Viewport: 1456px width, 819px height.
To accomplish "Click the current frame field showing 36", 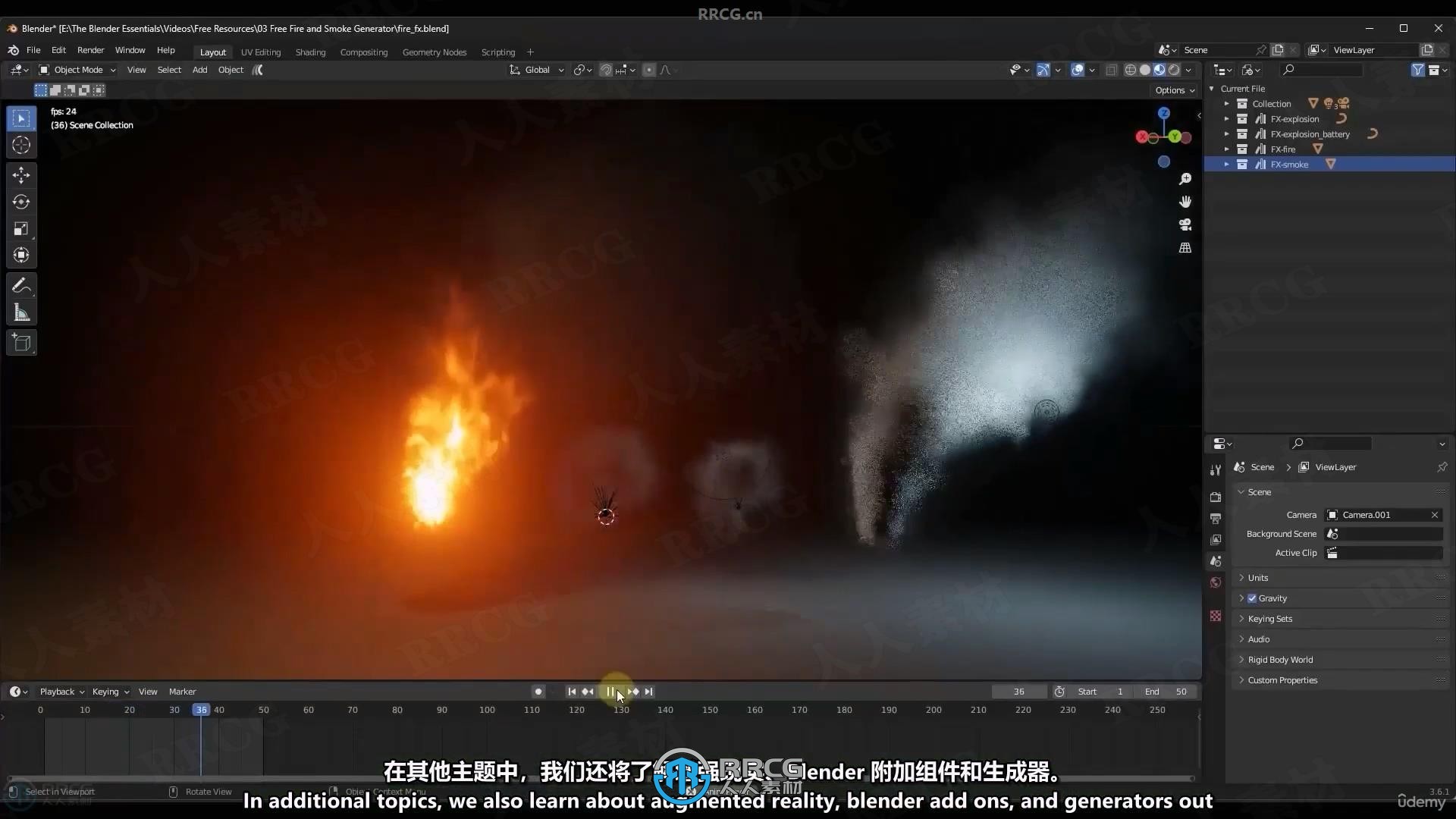I will click(1018, 692).
